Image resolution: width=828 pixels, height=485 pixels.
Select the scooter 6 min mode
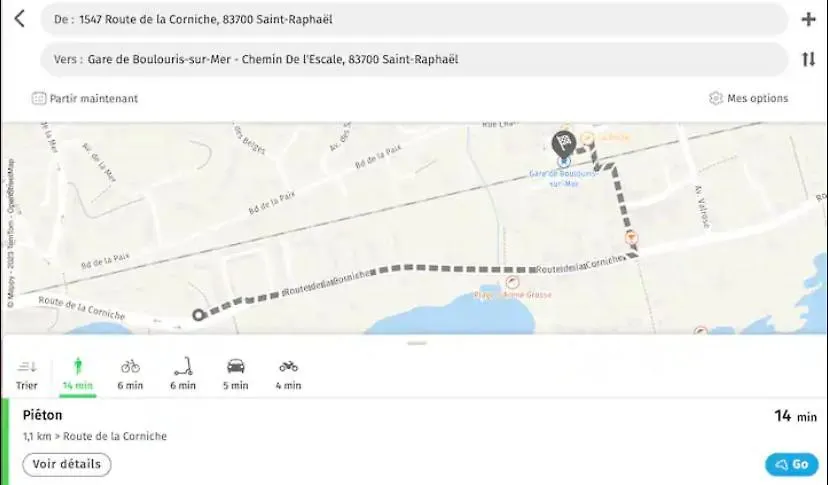(183, 374)
